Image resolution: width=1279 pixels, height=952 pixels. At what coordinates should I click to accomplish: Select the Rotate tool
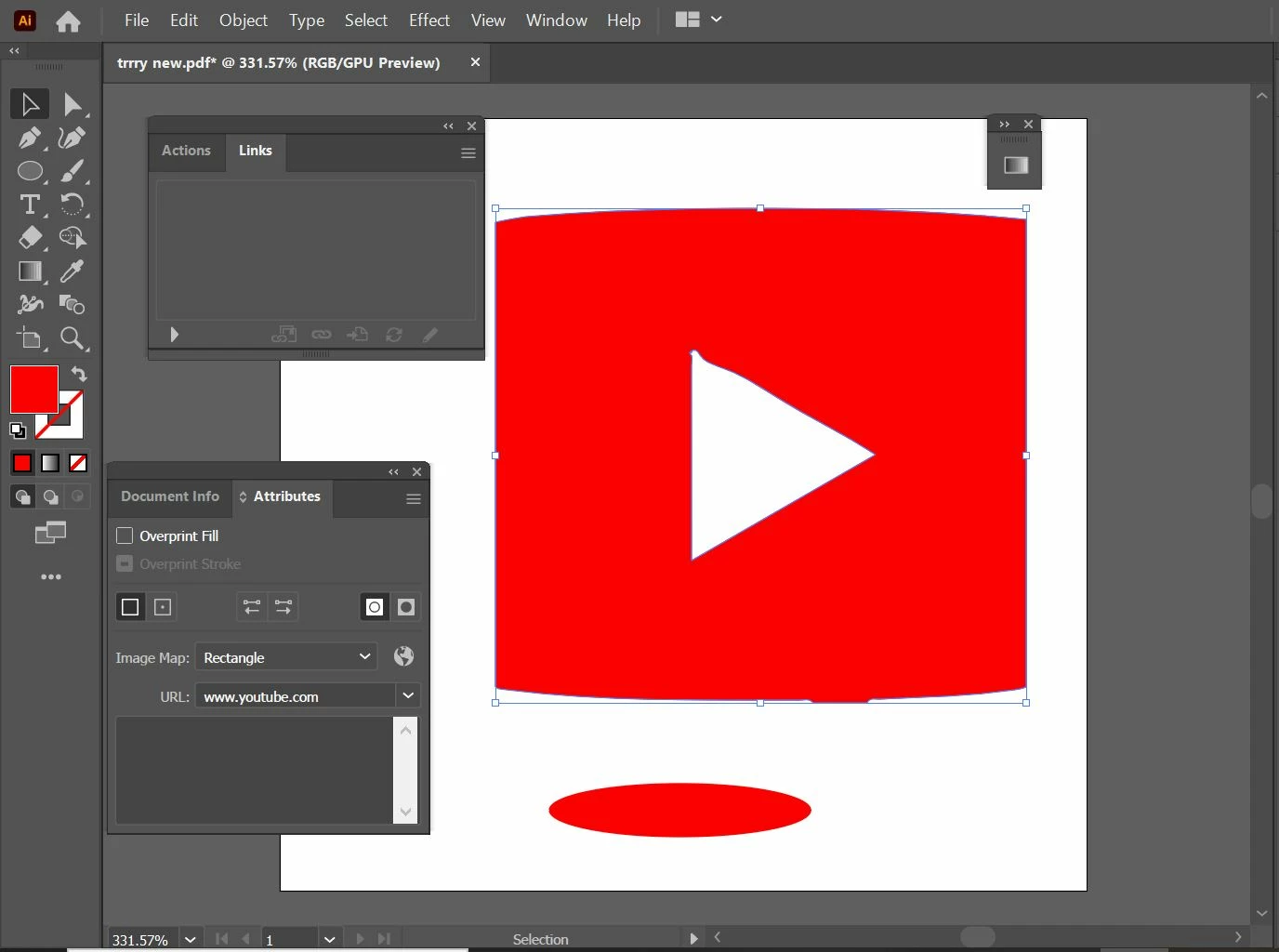tap(72, 205)
